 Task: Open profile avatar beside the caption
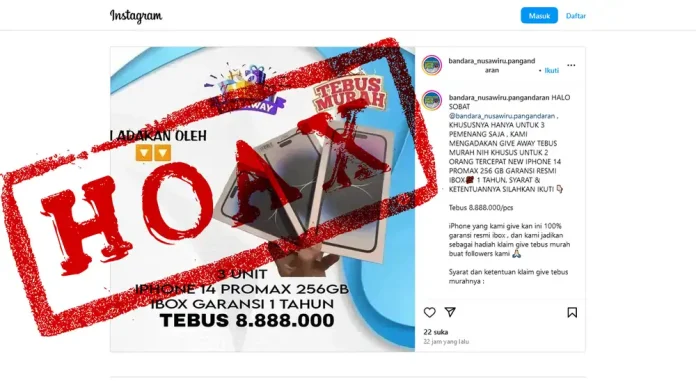coord(431,100)
